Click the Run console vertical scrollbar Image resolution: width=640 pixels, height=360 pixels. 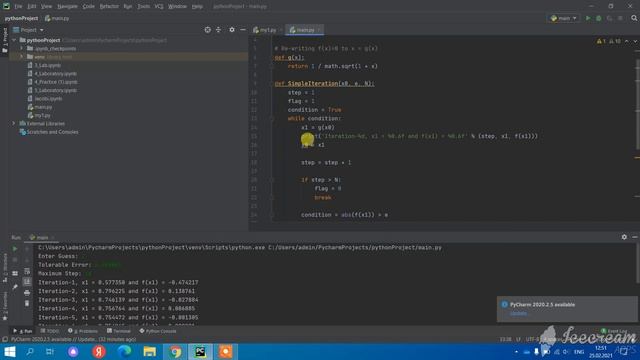(x=638, y=263)
